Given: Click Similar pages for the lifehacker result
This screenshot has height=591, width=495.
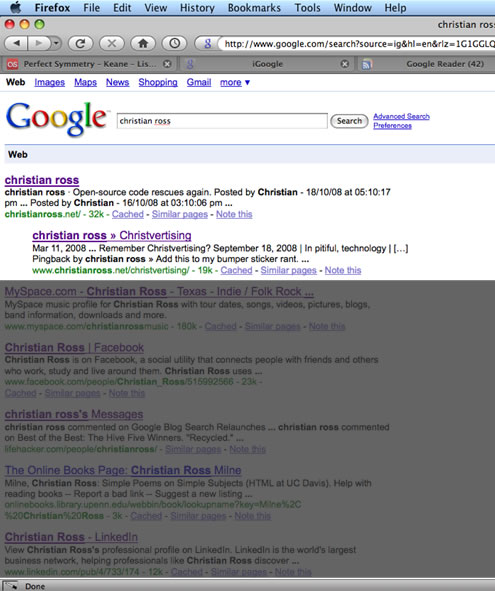Looking at the screenshot, I should (193, 449).
